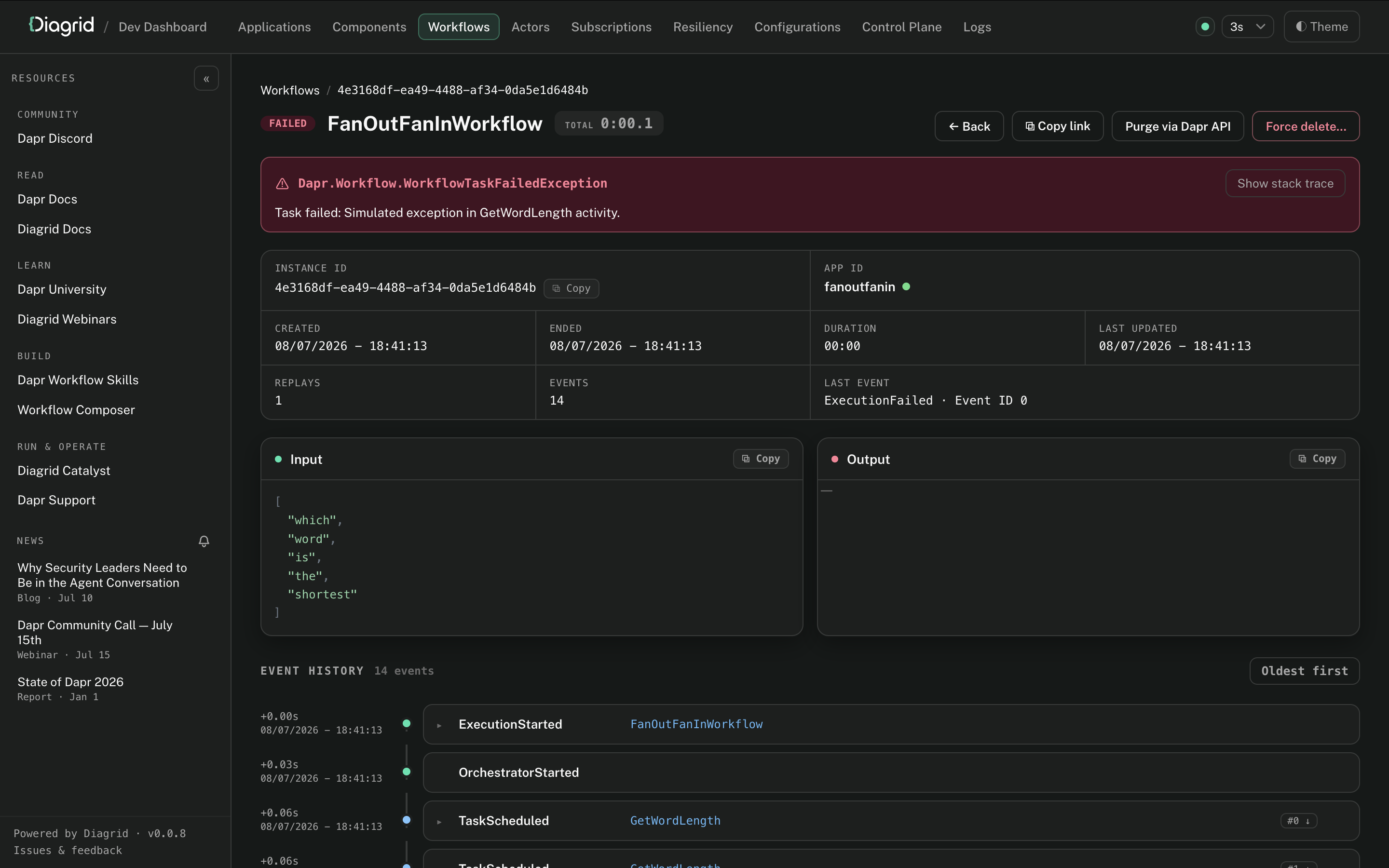Click the TOTAL 0:00.1 duration badge
The width and height of the screenshot is (1389, 868).
[x=608, y=123]
